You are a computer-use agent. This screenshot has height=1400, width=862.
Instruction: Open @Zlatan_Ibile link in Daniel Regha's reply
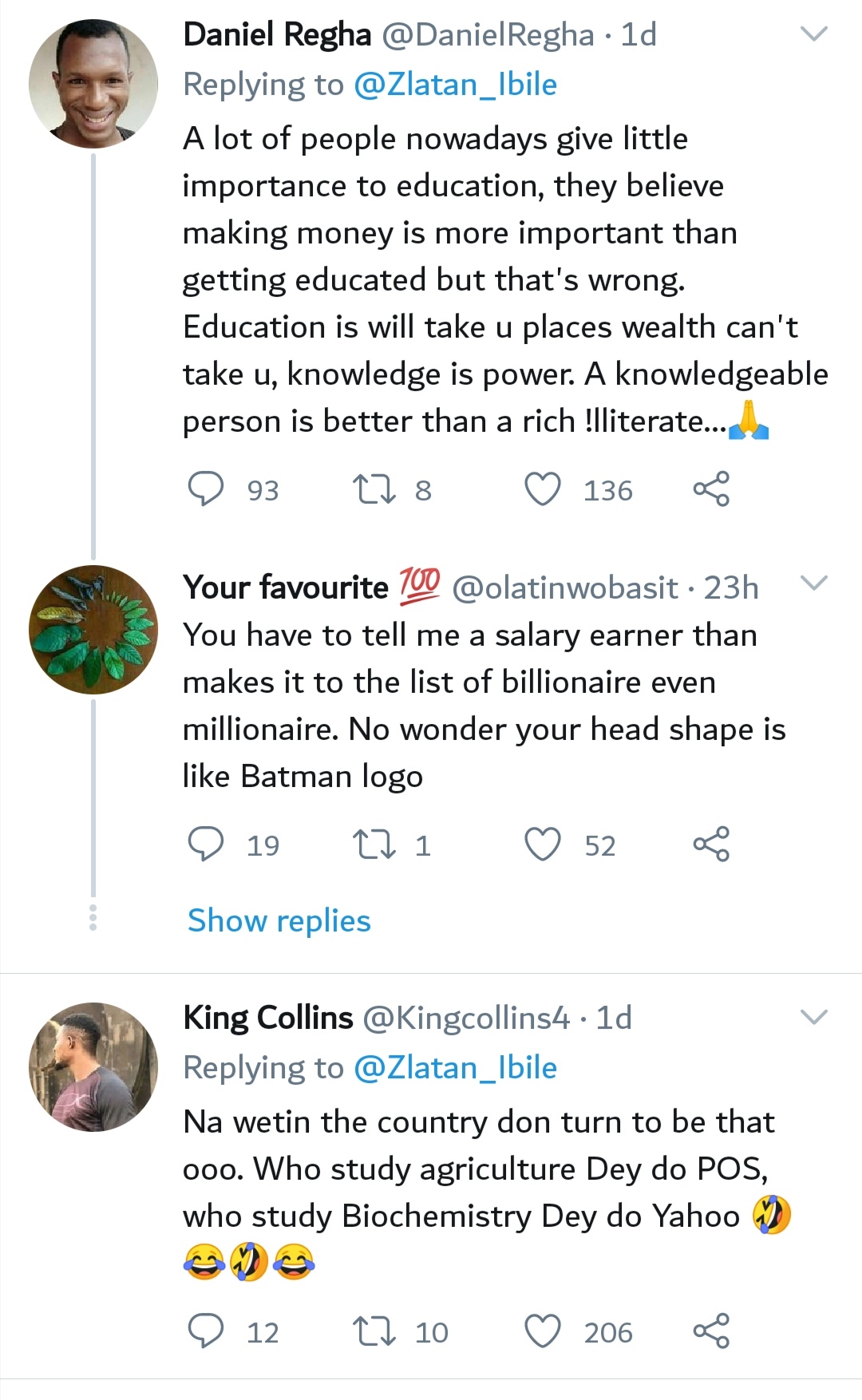point(454,85)
